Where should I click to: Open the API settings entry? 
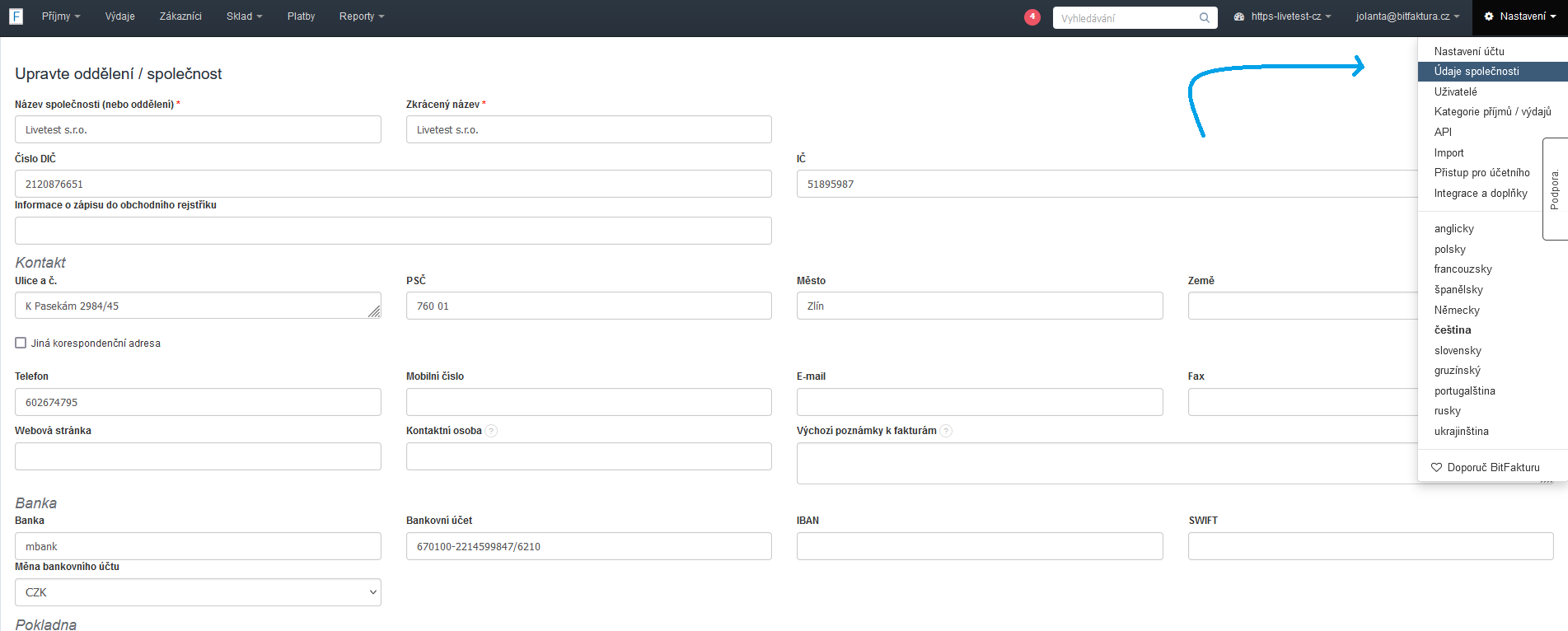(x=1443, y=132)
